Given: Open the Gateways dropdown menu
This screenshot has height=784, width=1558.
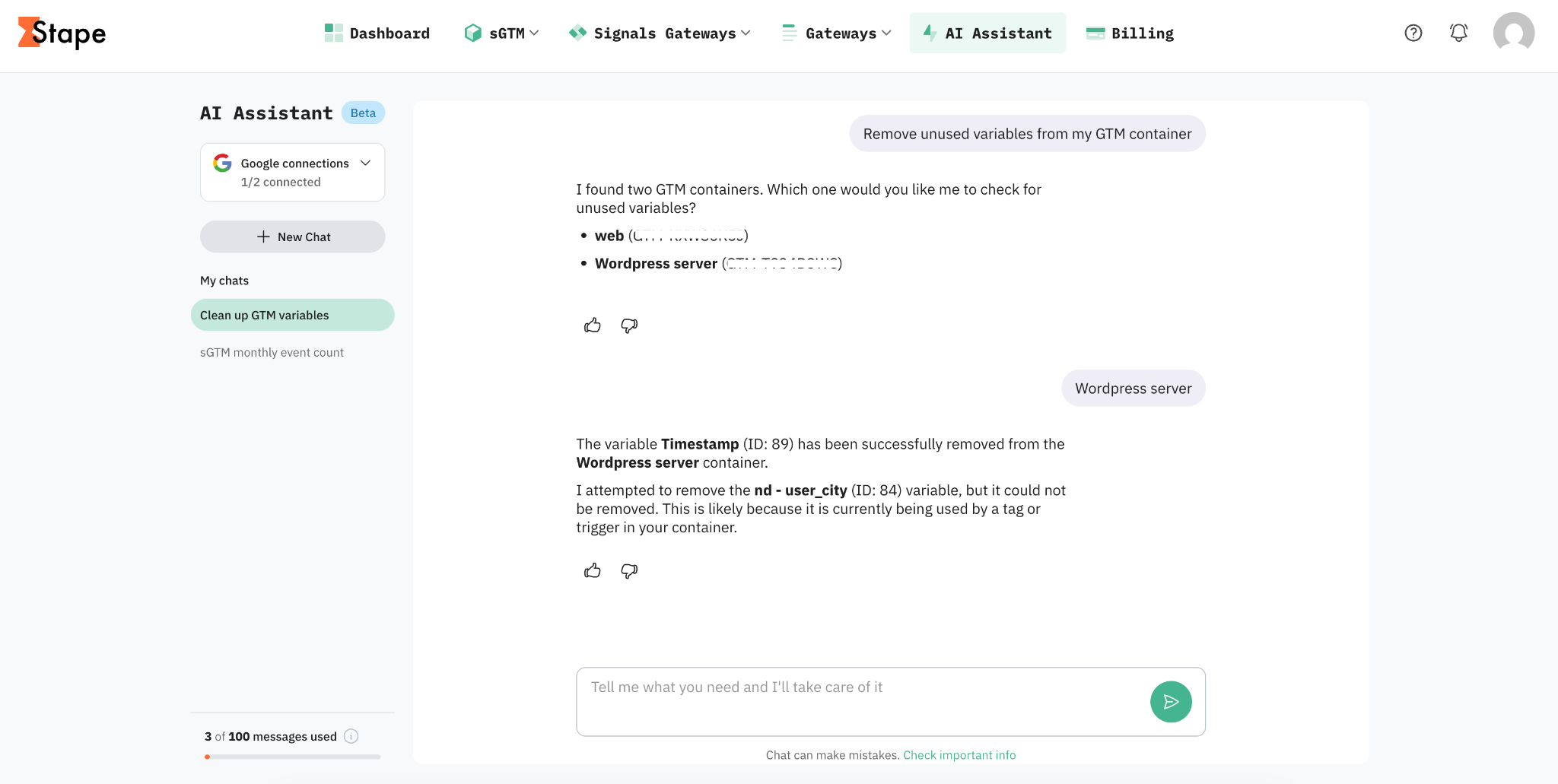Looking at the screenshot, I should click(837, 33).
